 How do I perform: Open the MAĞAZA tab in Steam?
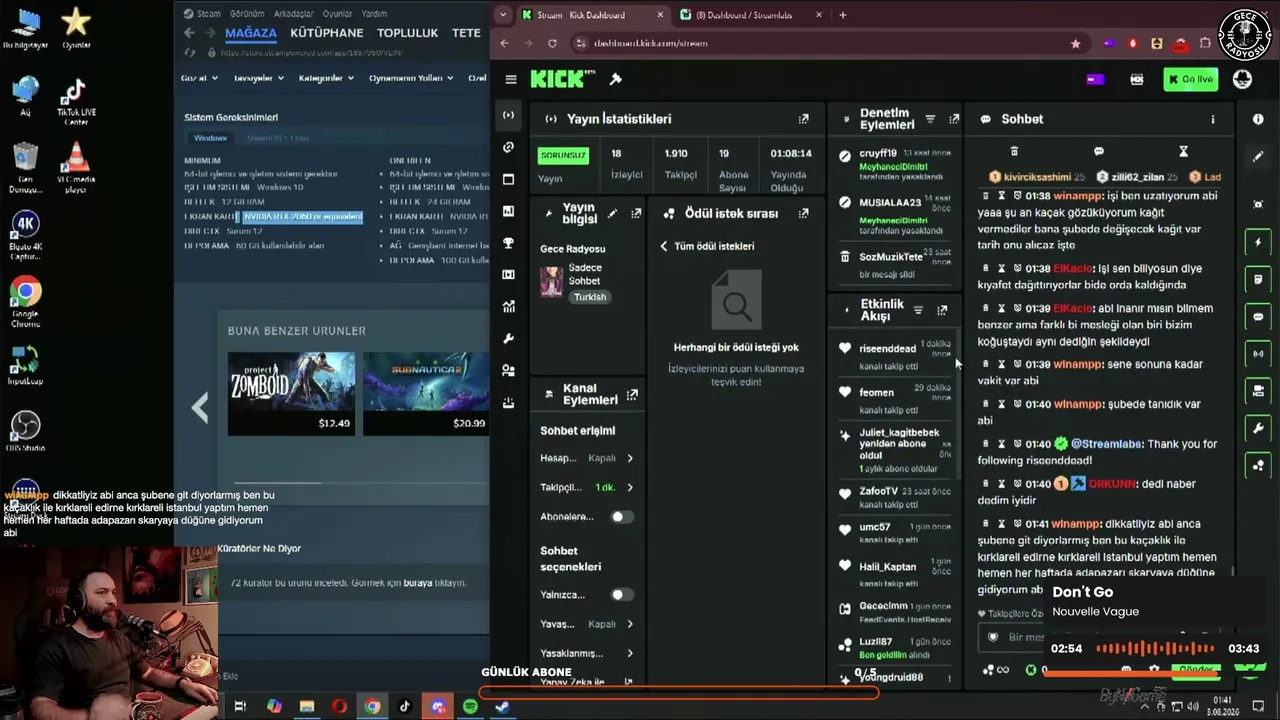251,33
